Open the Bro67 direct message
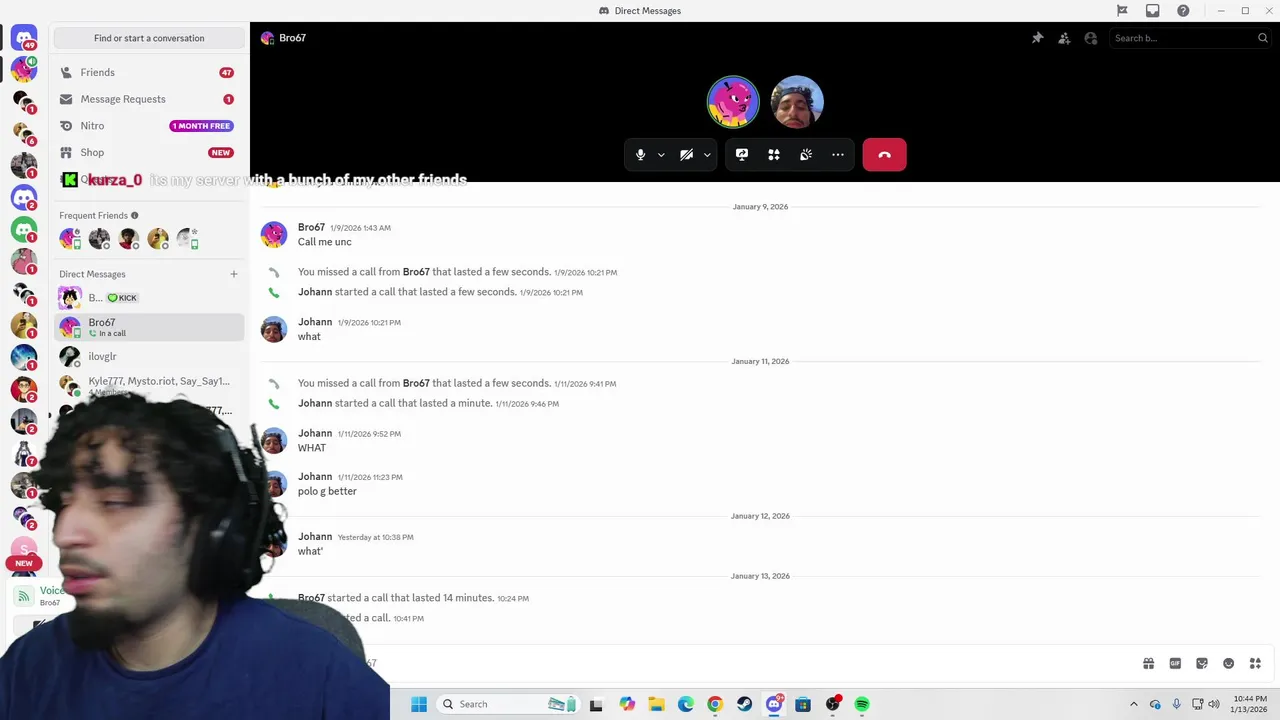This screenshot has height=720, width=1280. 149,327
